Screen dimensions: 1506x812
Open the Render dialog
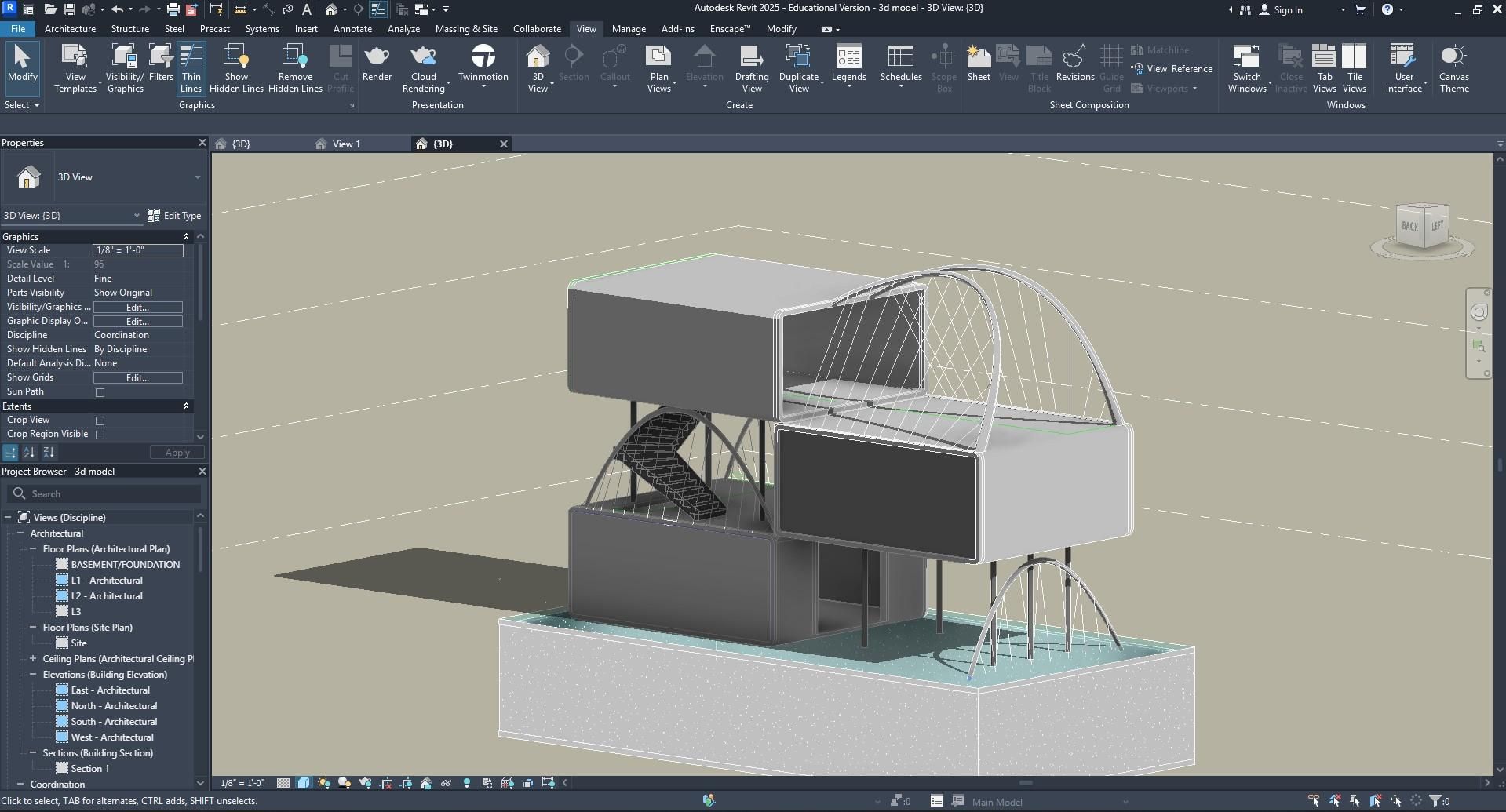[x=377, y=63]
